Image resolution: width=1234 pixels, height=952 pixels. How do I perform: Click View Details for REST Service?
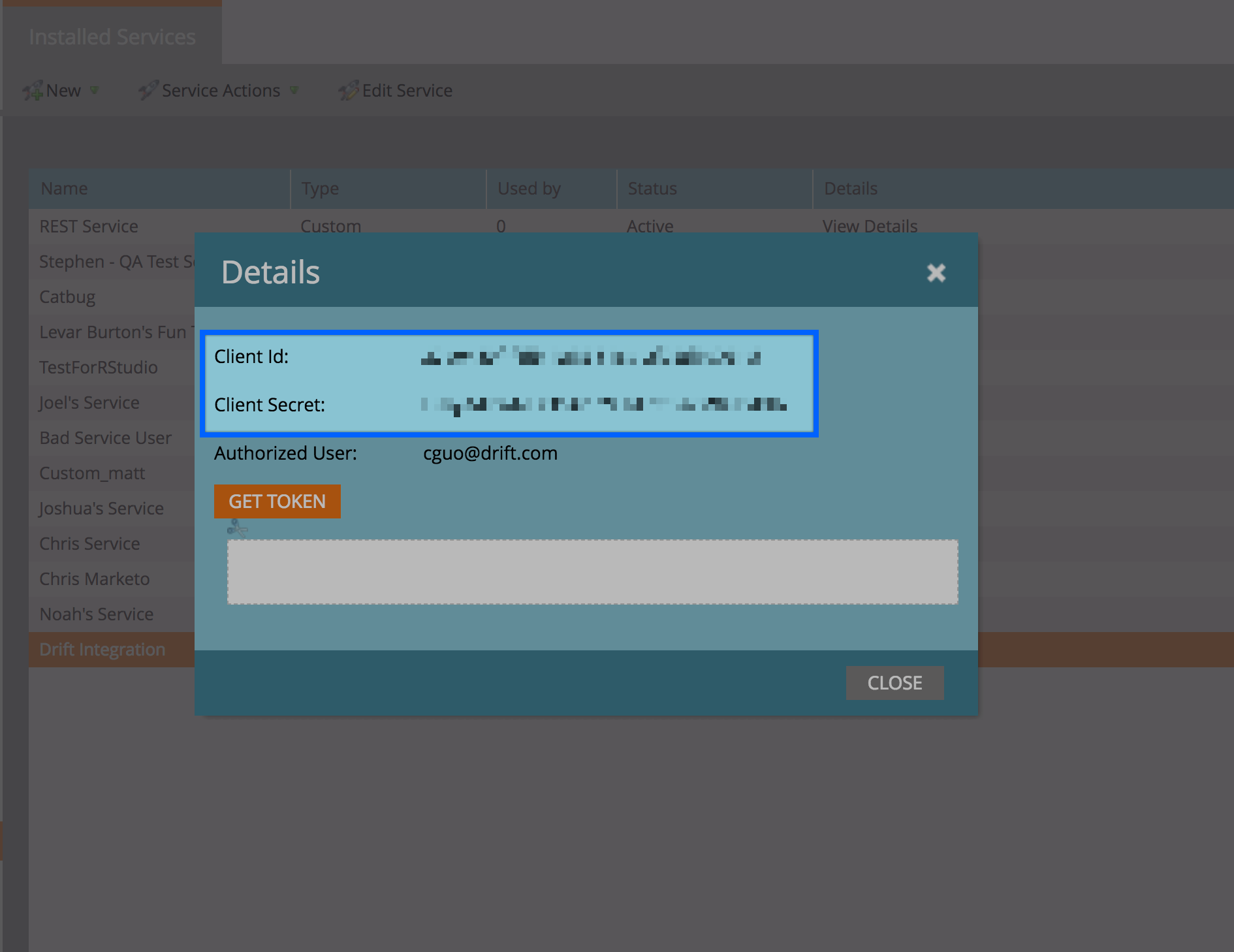pos(870,227)
